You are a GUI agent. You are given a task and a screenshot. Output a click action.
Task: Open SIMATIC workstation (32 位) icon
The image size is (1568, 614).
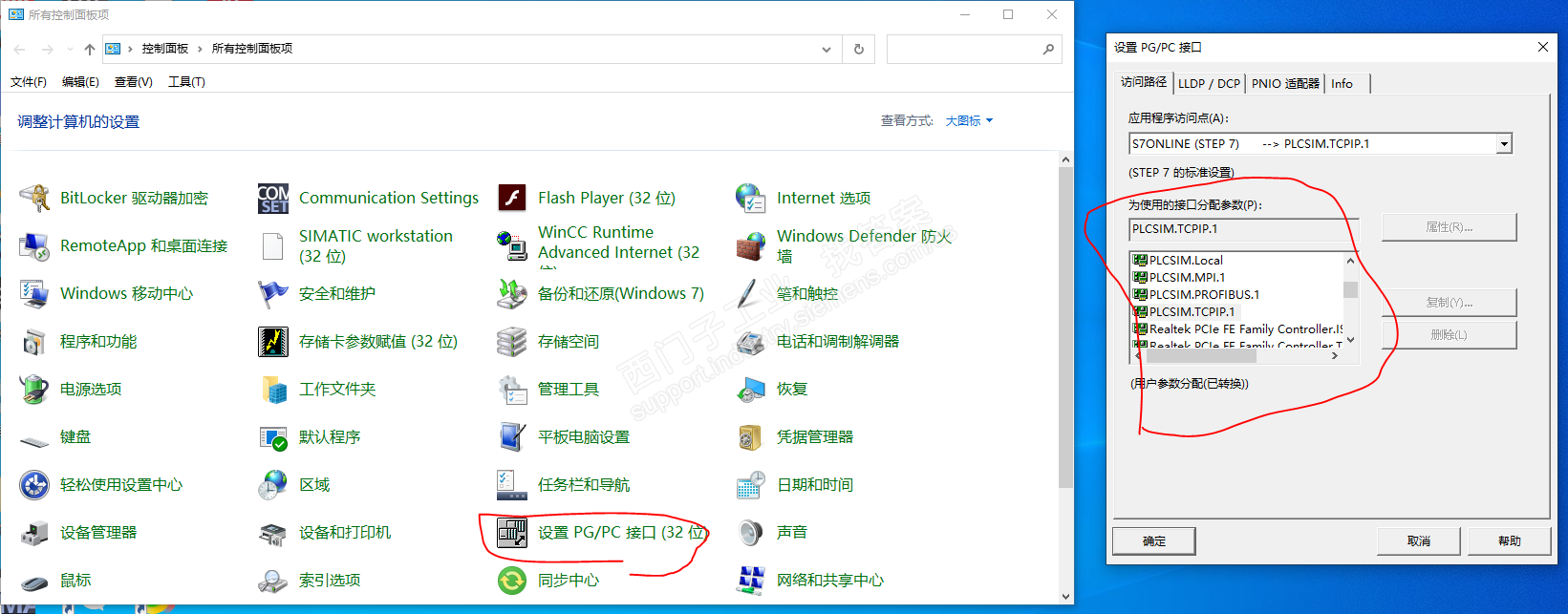point(273,245)
